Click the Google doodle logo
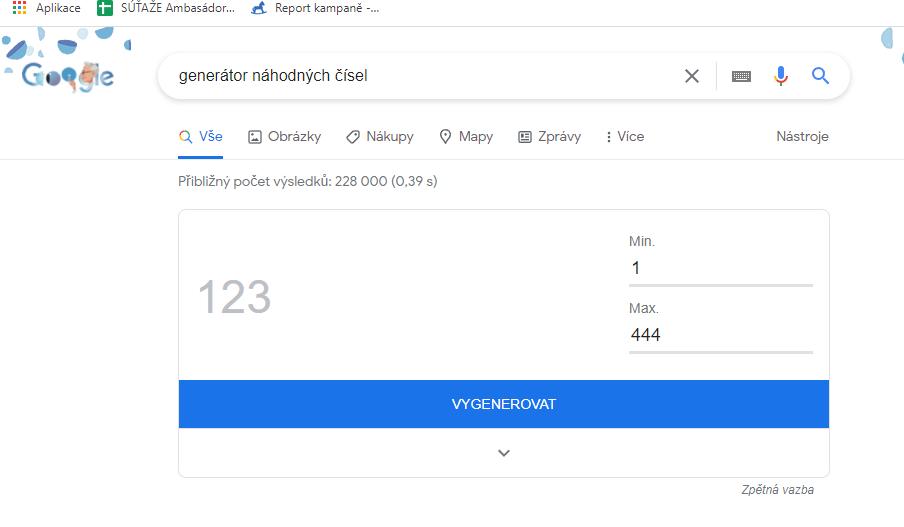Image resolution: width=904 pixels, height=527 pixels. pos(68,75)
